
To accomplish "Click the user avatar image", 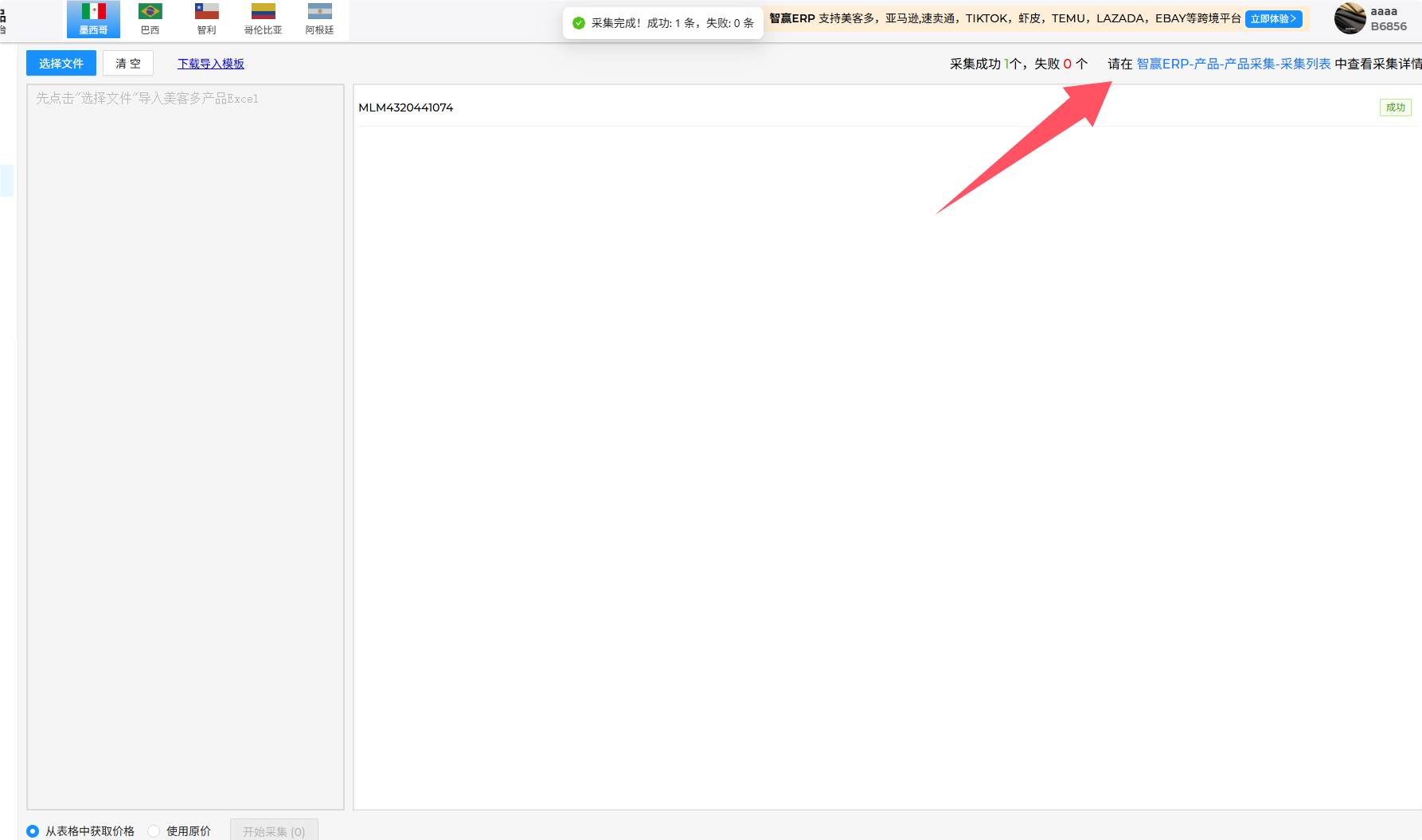I will click(x=1350, y=18).
